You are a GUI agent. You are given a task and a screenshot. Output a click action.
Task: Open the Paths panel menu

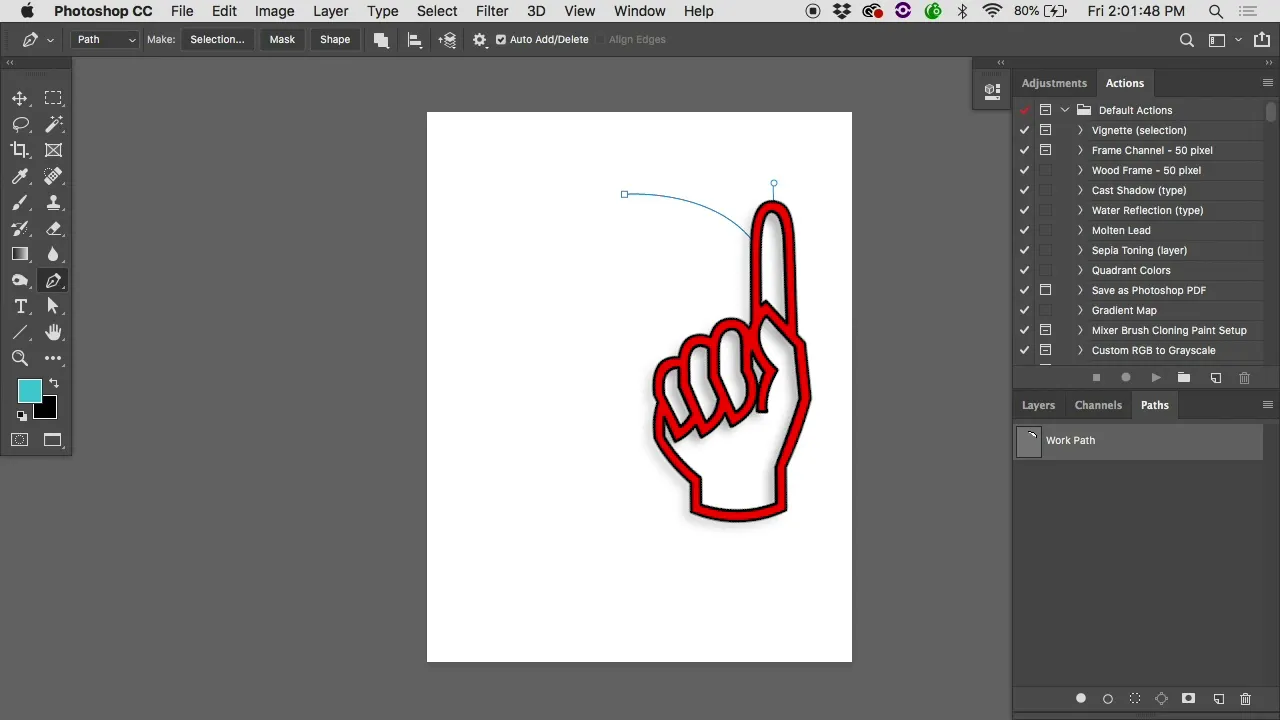click(1267, 405)
